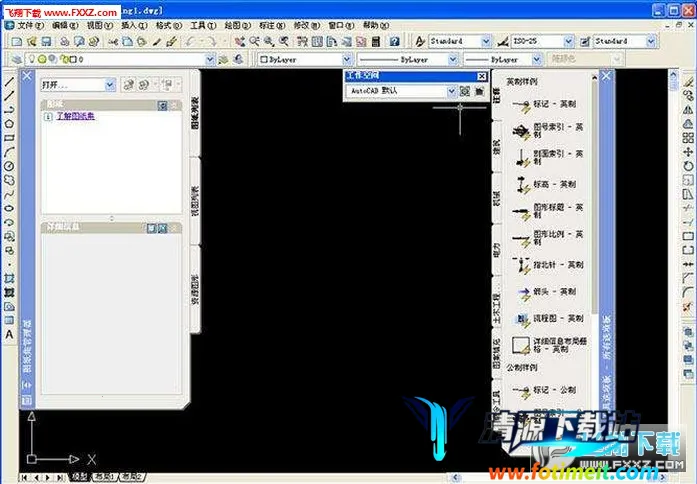Select the Line tool in draw toolbar
697x484 pixels.
[x=9, y=82]
